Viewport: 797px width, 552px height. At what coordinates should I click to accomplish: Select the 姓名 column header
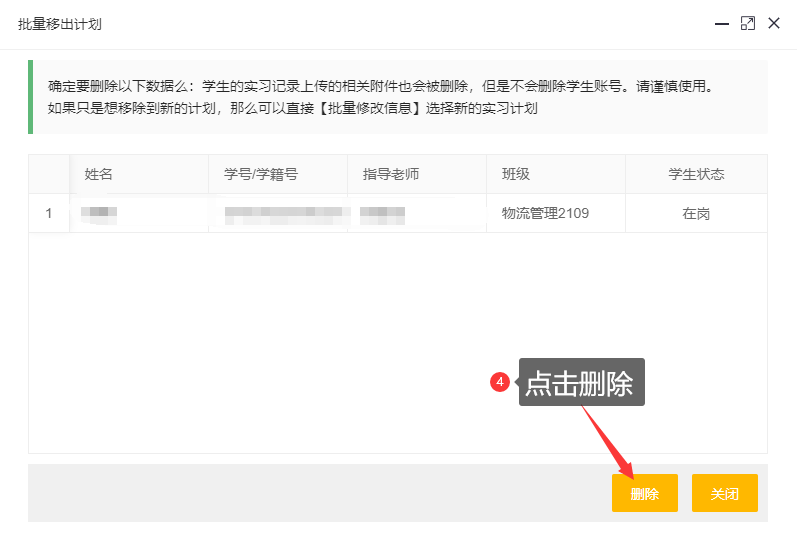click(x=99, y=174)
